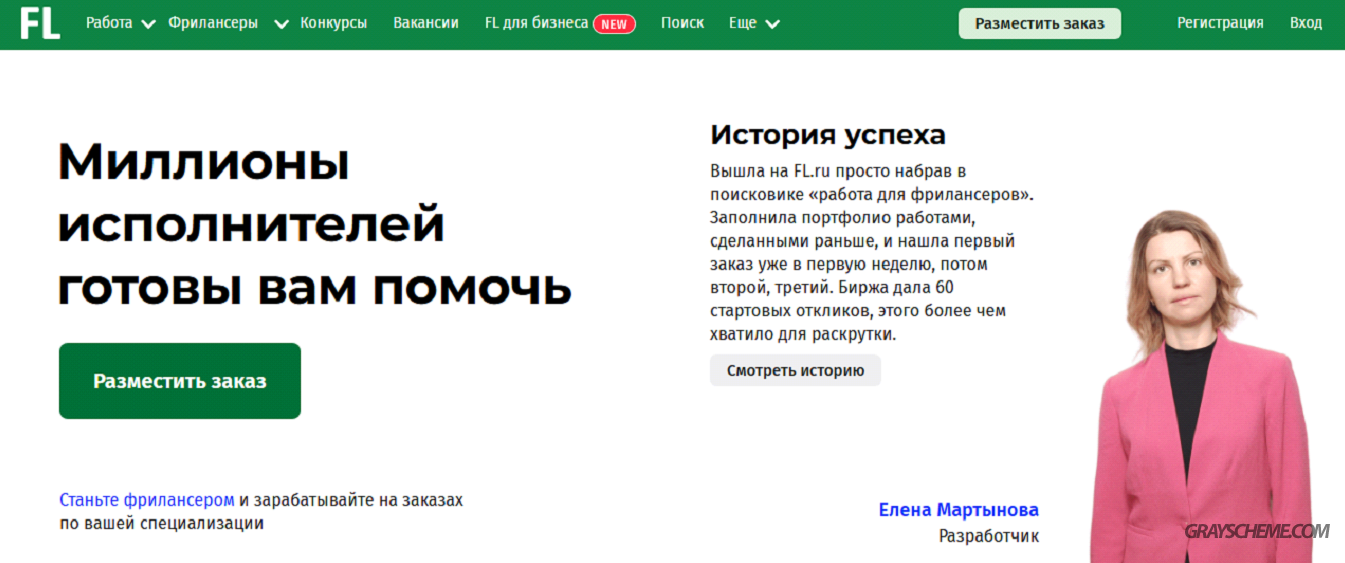
Task: Click the photo of Елена Мартынова
Action: (x=1200, y=385)
